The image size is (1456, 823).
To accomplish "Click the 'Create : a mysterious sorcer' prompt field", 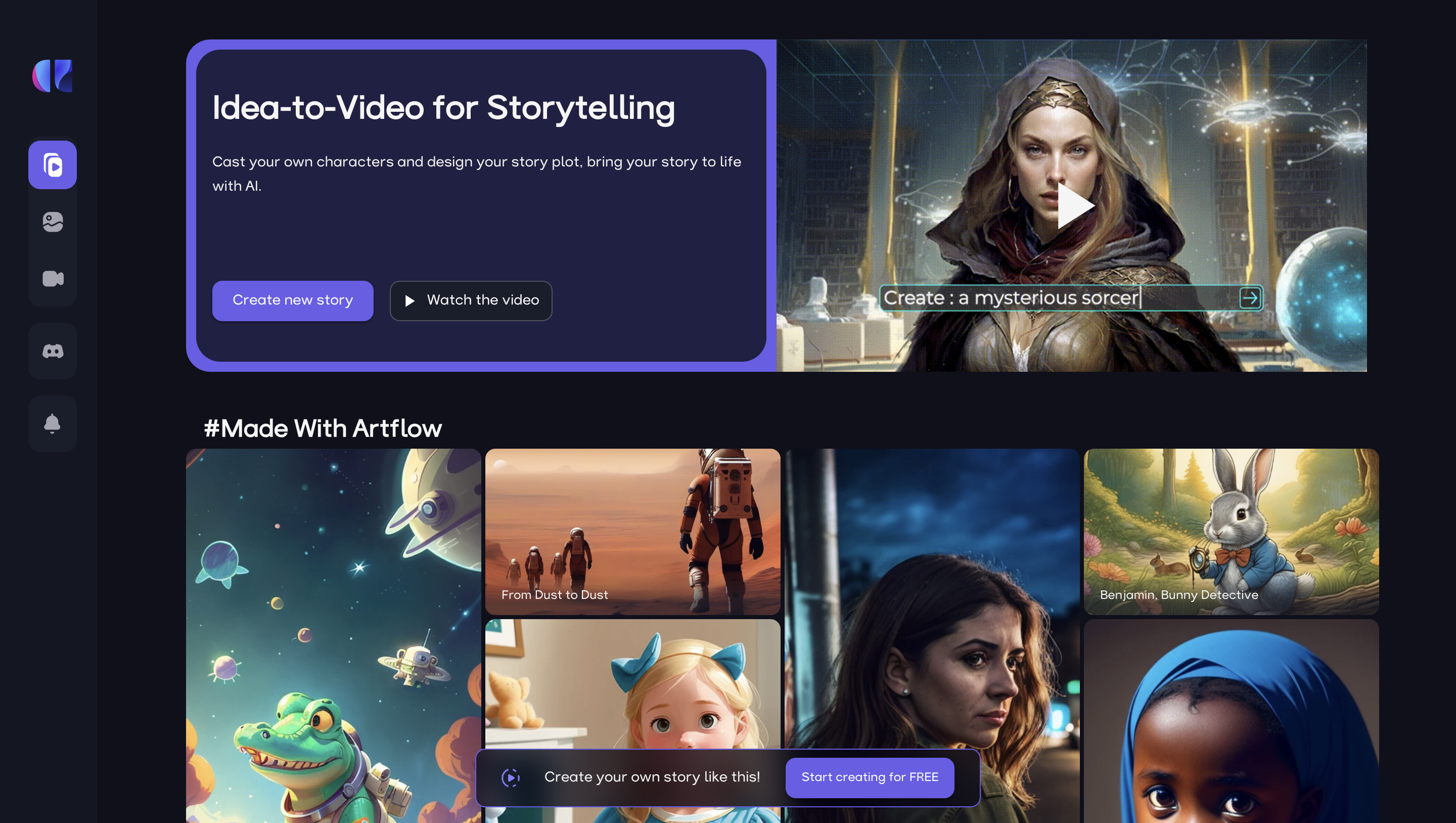I will [x=1071, y=297].
